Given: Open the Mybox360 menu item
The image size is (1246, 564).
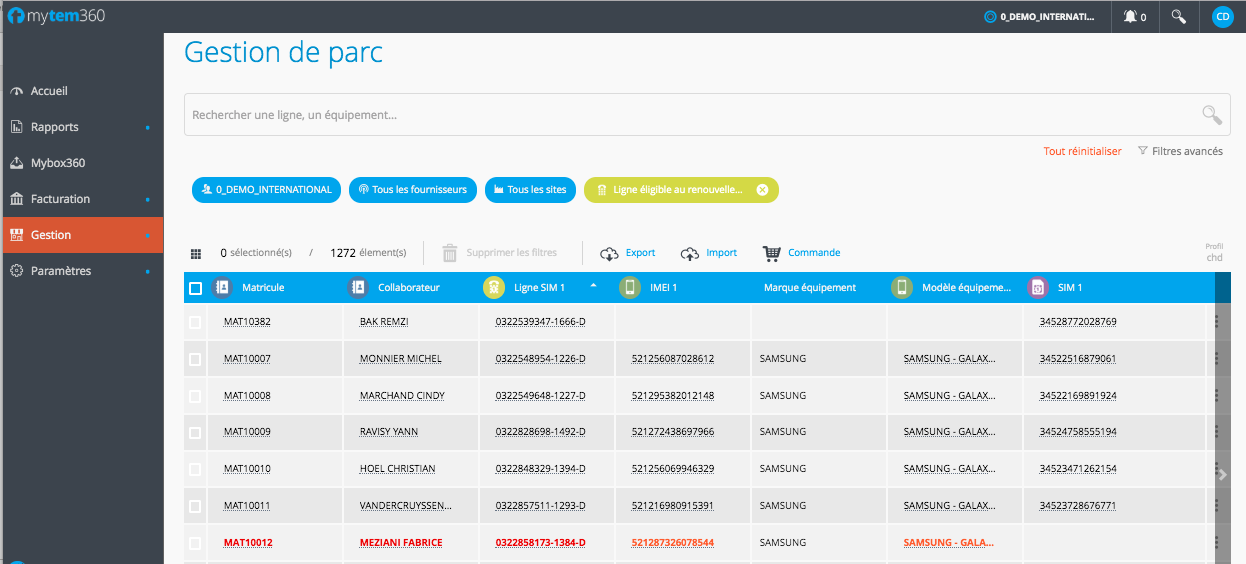Looking at the screenshot, I should (82, 163).
